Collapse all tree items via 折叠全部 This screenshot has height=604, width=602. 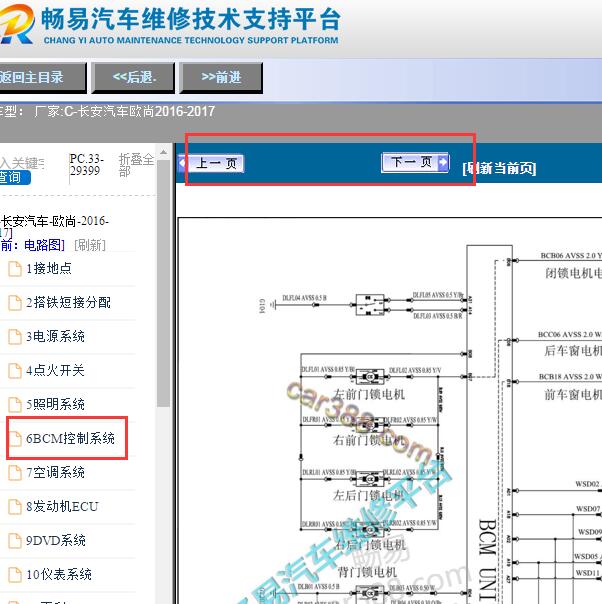coord(136,165)
